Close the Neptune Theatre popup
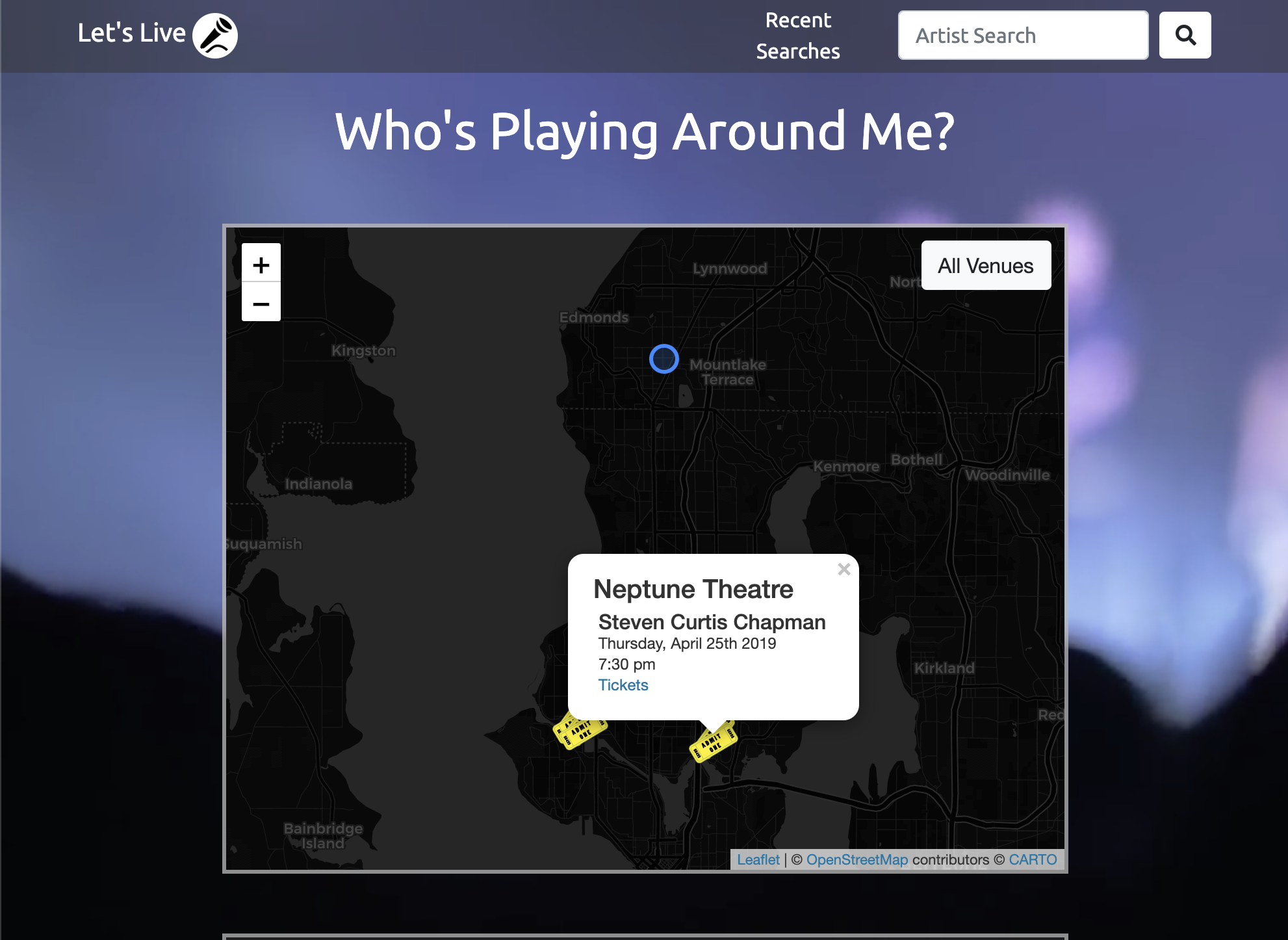 click(x=843, y=568)
